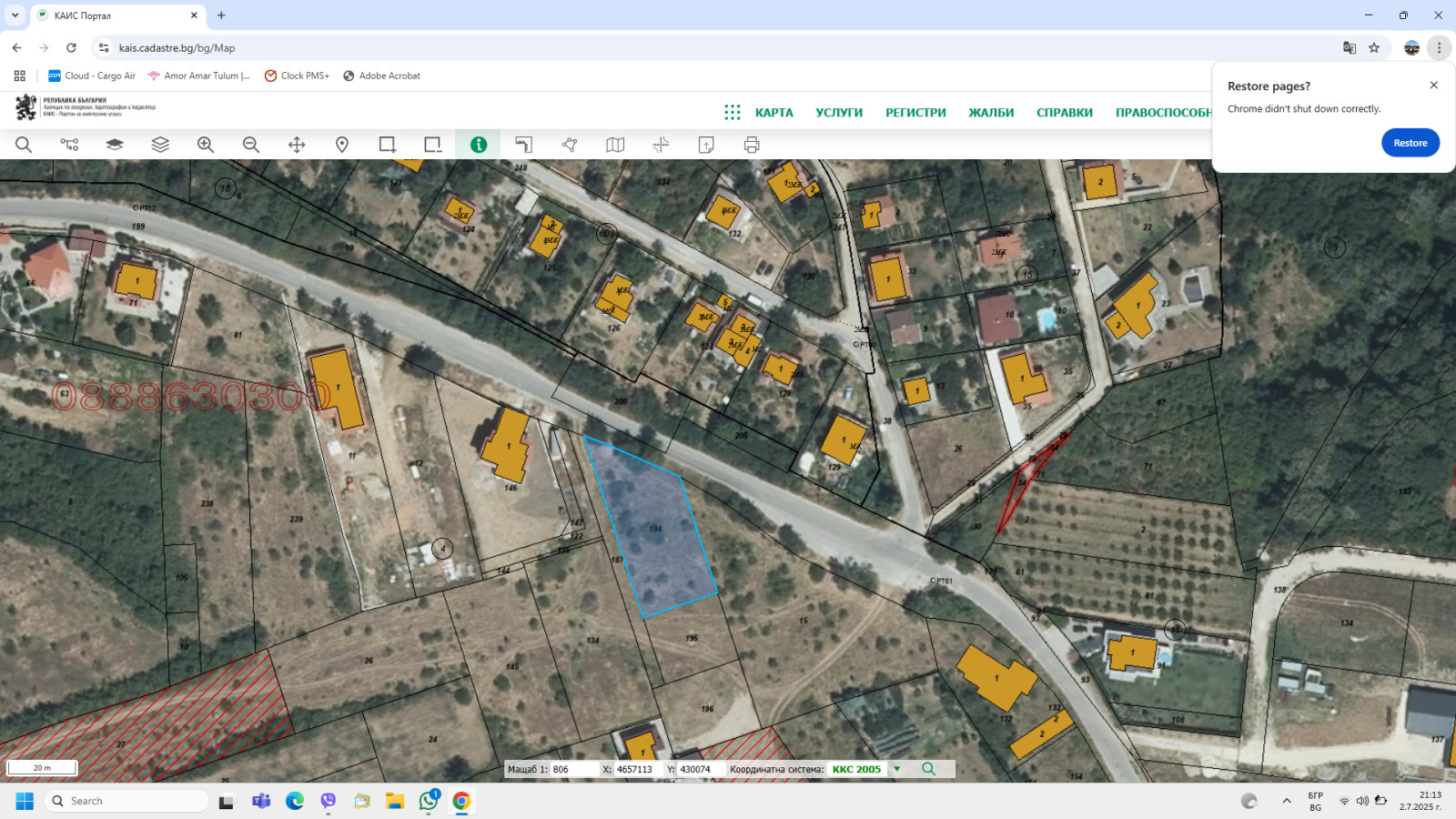1456x819 pixels.
Task: Toggle the green info identify tool
Action: pos(479,145)
